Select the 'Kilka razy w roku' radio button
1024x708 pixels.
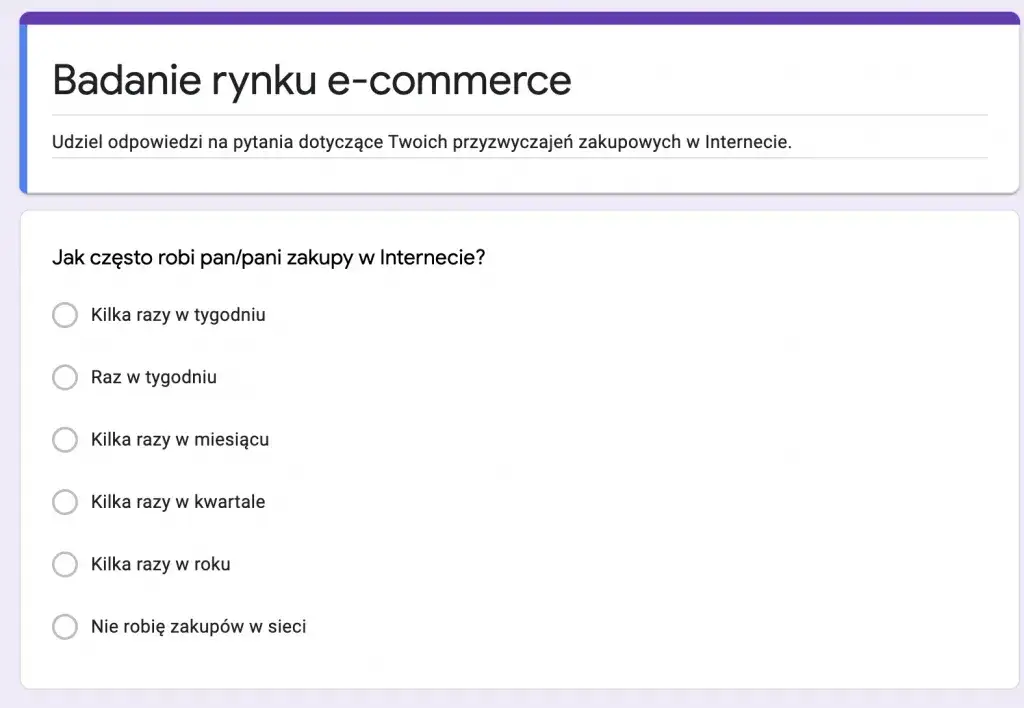[65, 564]
